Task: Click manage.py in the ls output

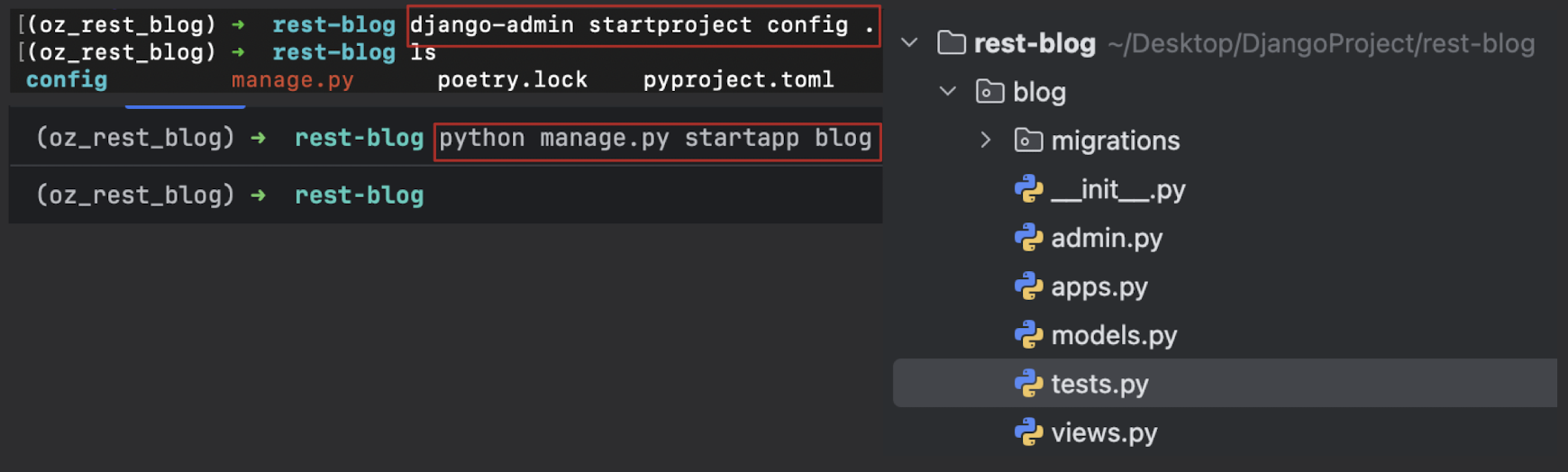Action: coord(292,80)
